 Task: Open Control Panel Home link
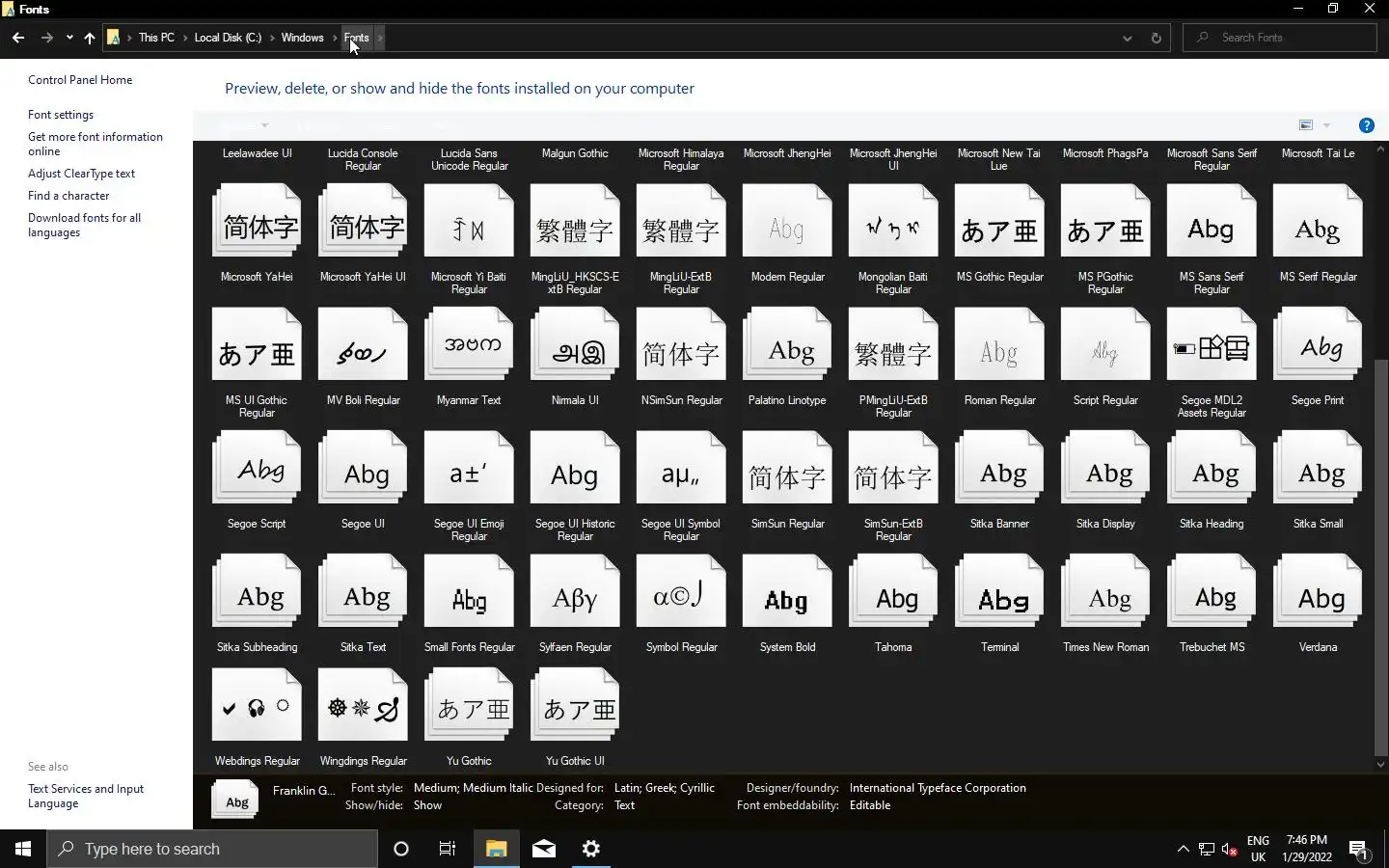click(80, 80)
